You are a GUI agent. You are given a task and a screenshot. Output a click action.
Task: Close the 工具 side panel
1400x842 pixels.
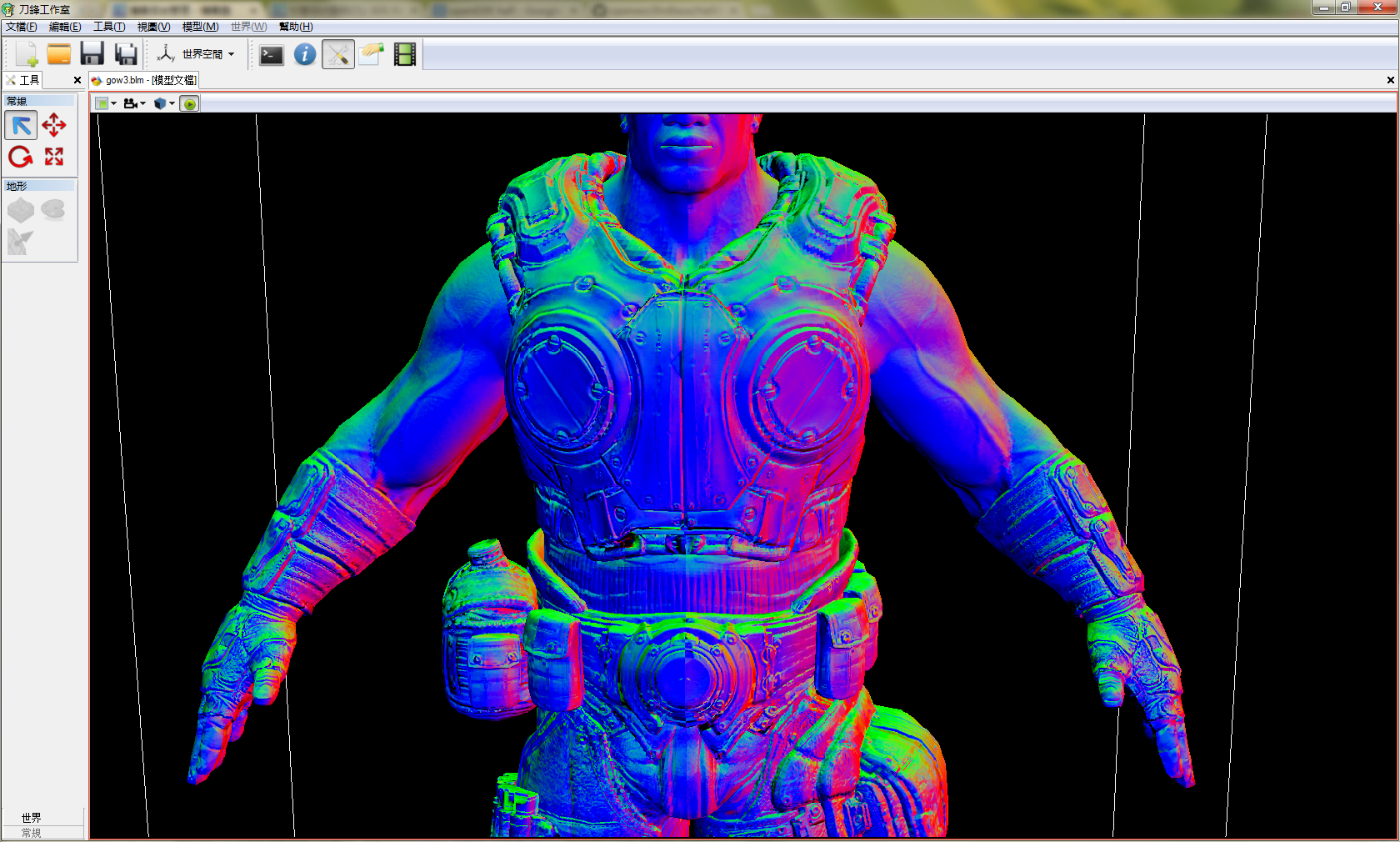click(x=77, y=80)
